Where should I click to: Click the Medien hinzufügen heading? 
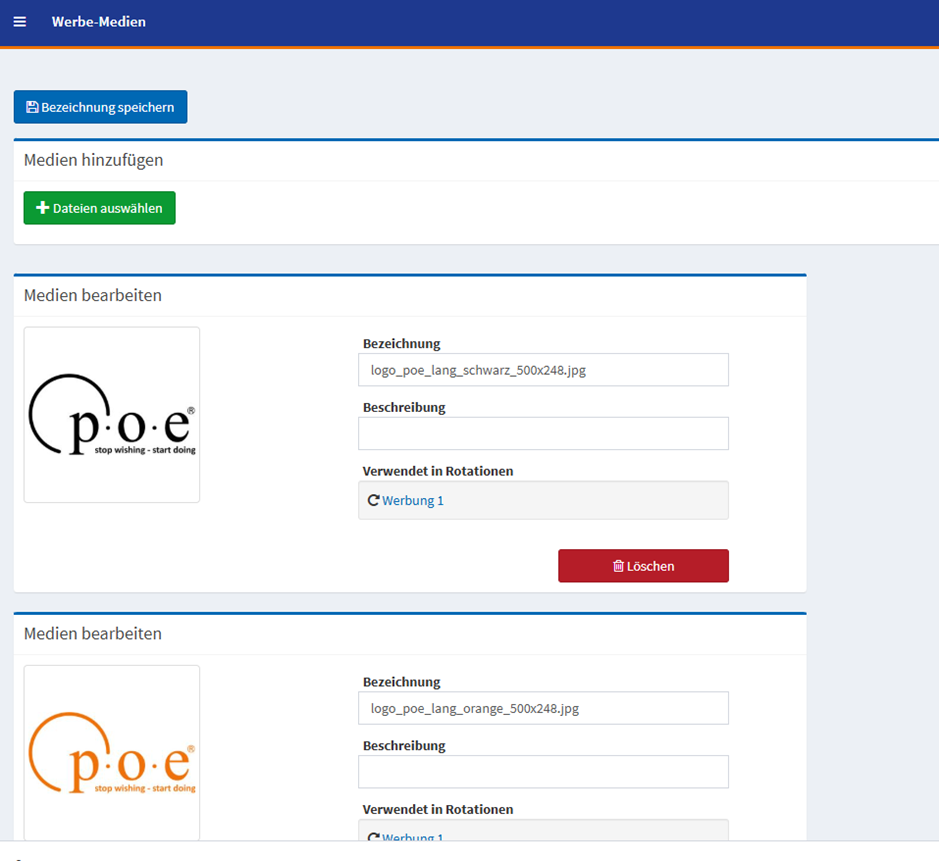pyautogui.click(x=93, y=160)
